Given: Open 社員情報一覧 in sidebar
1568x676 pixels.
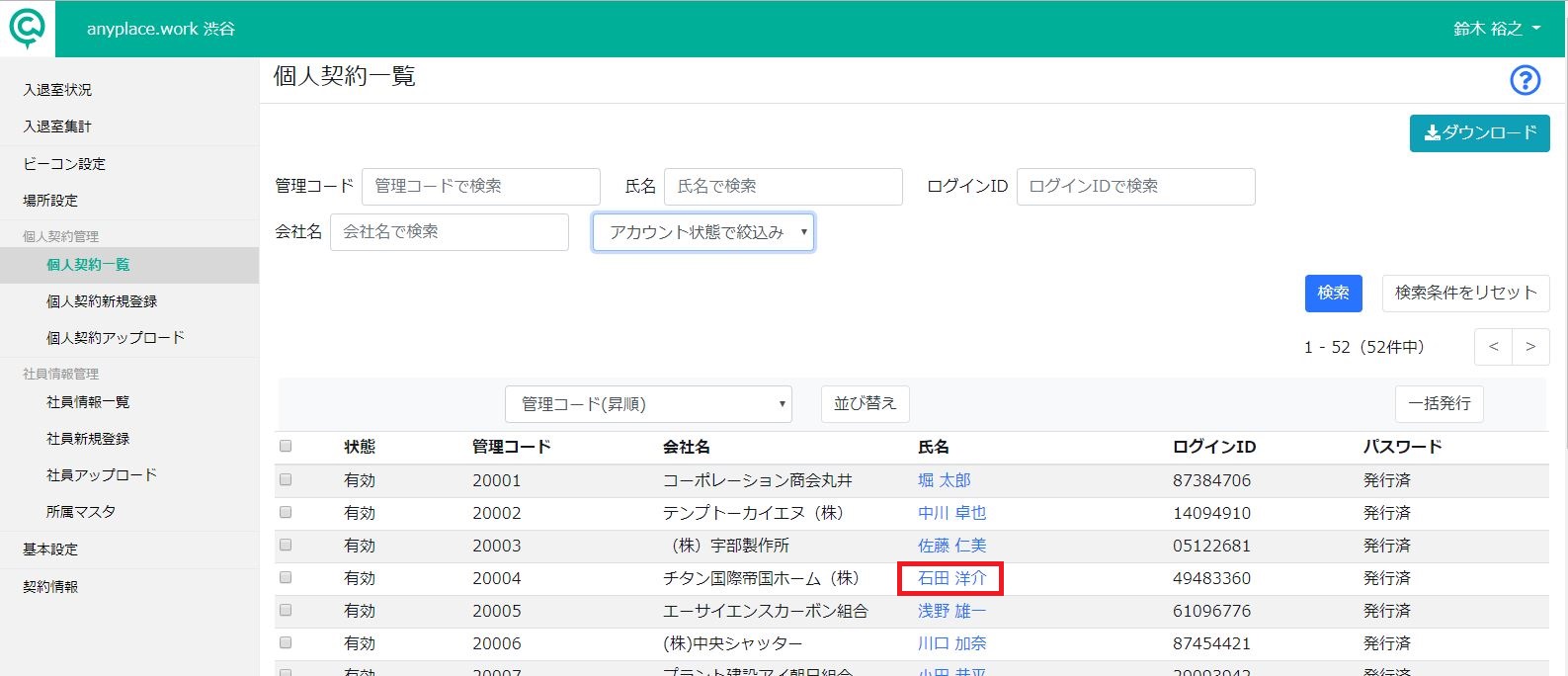Looking at the screenshot, I should tap(88, 402).
